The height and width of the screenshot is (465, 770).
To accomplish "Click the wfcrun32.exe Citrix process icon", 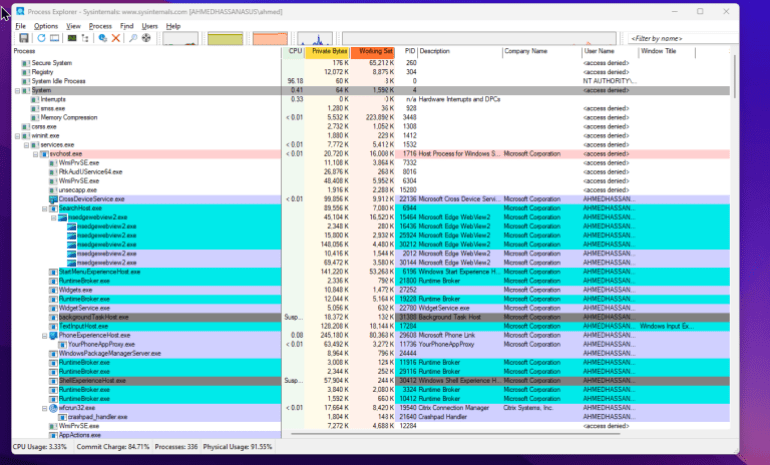I will pos(51,408).
